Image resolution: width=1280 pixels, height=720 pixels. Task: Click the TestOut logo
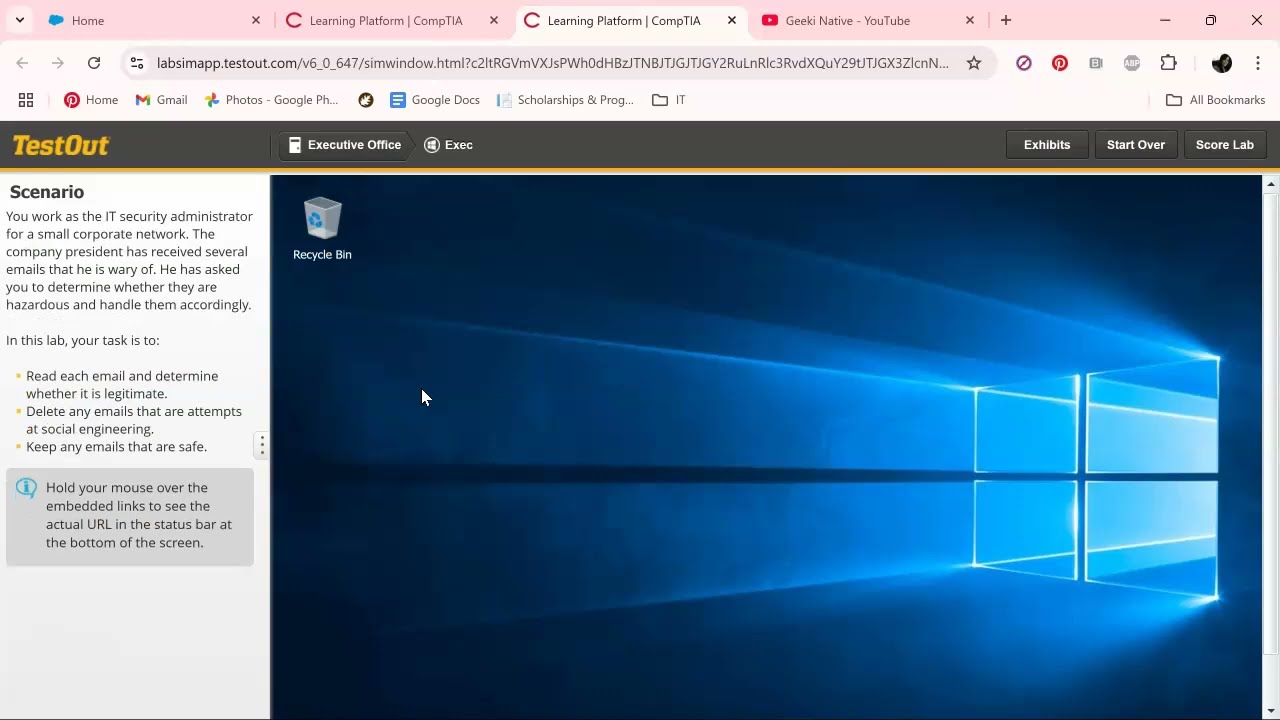point(61,146)
